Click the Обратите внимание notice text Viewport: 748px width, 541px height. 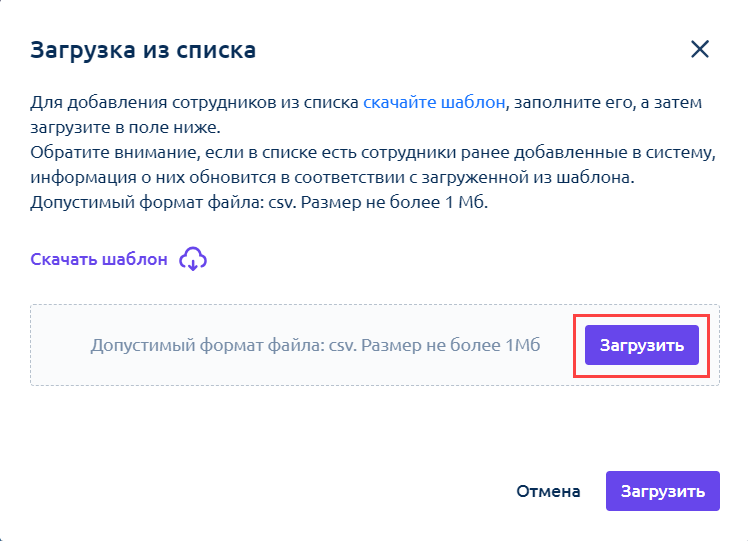pos(373,165)
